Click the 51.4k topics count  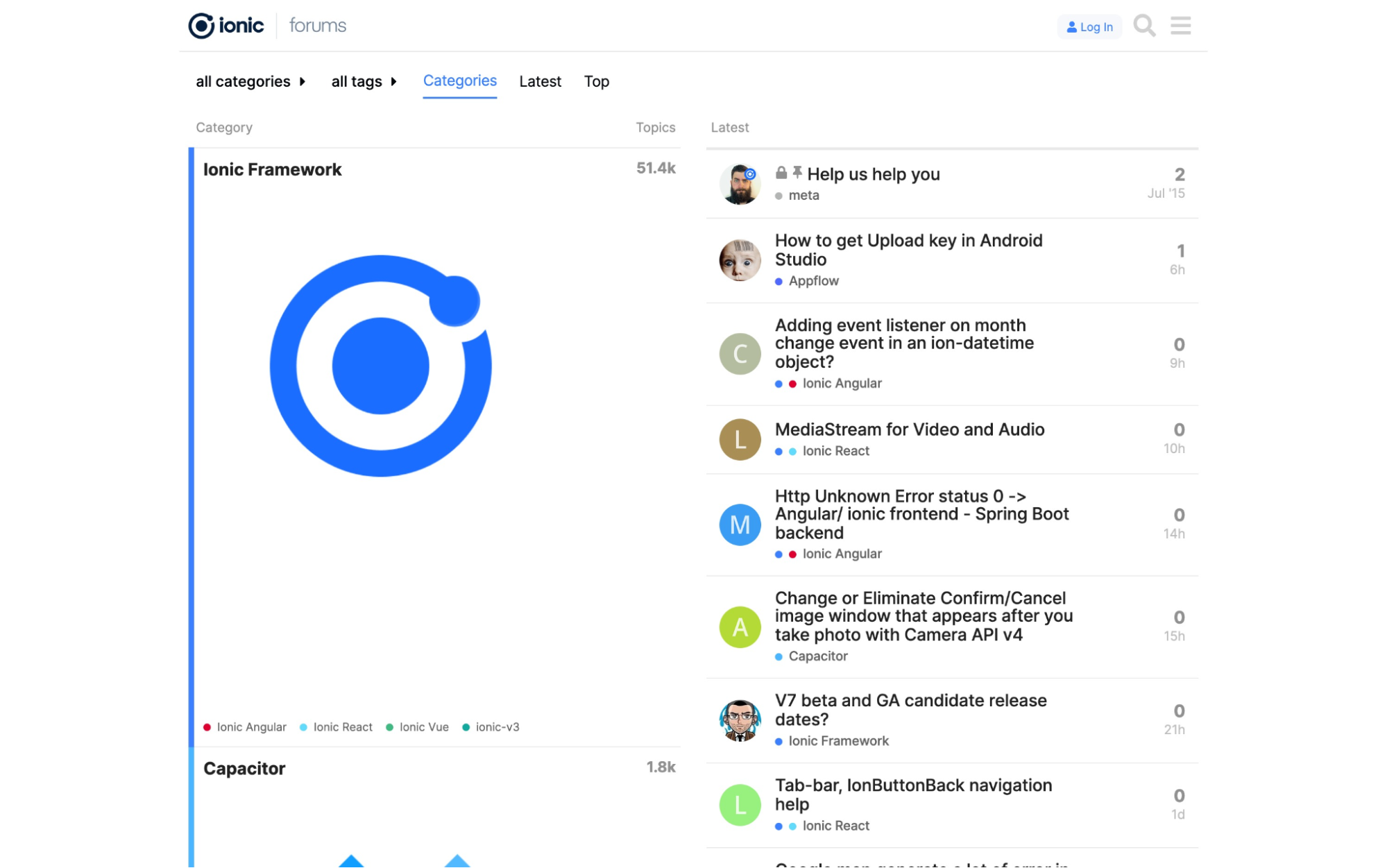pyautogui.click(x=656, y=168)
